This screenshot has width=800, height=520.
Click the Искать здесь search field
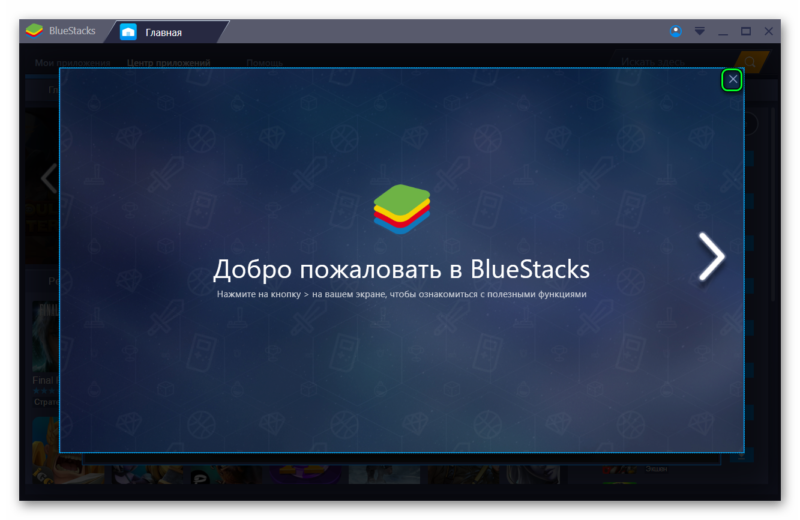pyautogui.click(x=673, y=62)
